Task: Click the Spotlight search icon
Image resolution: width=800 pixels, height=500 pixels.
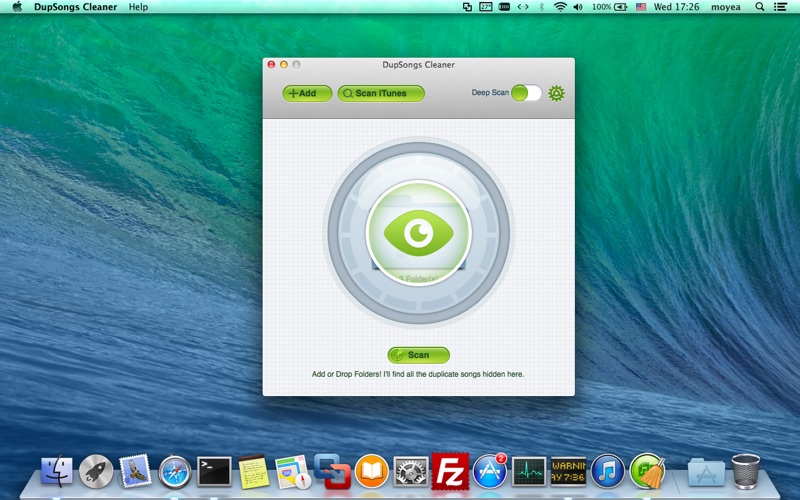Action: click(x=759, y=7)
